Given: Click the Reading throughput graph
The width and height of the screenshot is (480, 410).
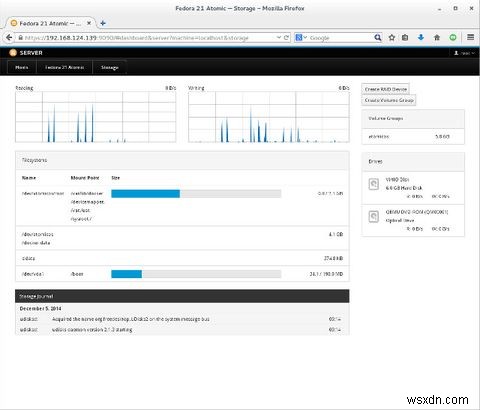Looking at the screenshot, I should (x=96, y=117).
